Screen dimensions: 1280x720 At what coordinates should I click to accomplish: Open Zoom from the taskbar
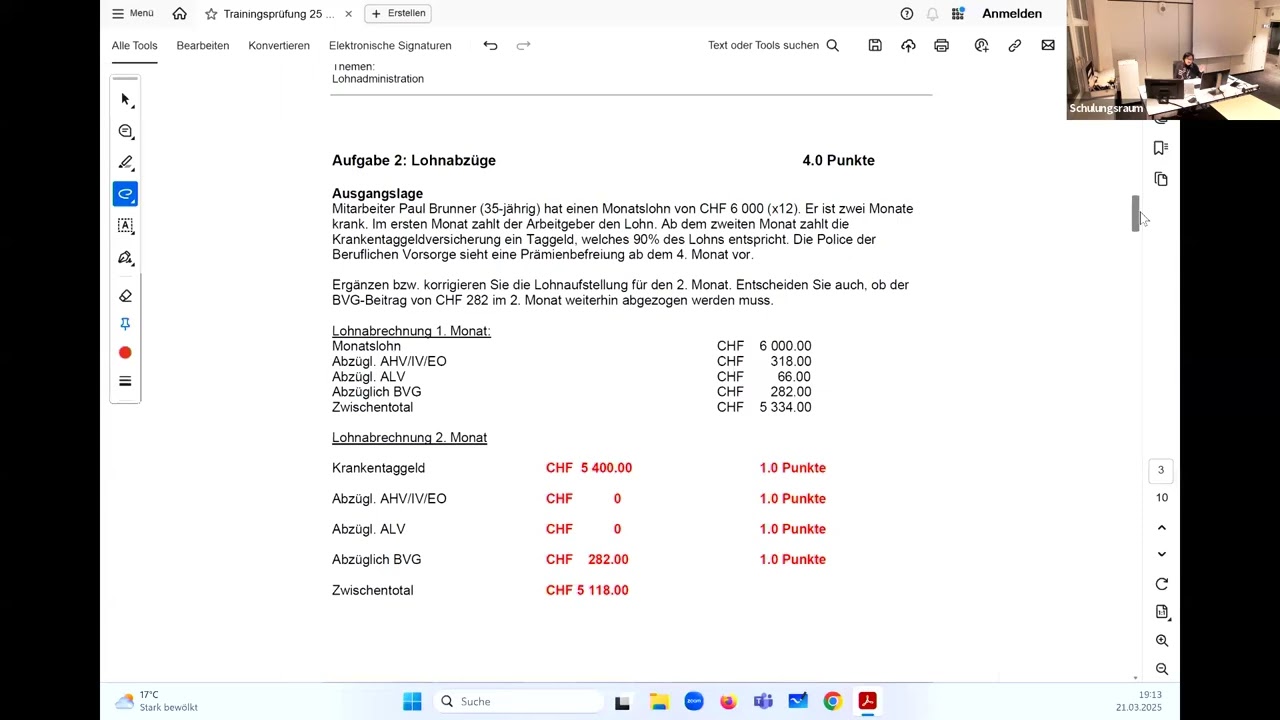[694, 701]
